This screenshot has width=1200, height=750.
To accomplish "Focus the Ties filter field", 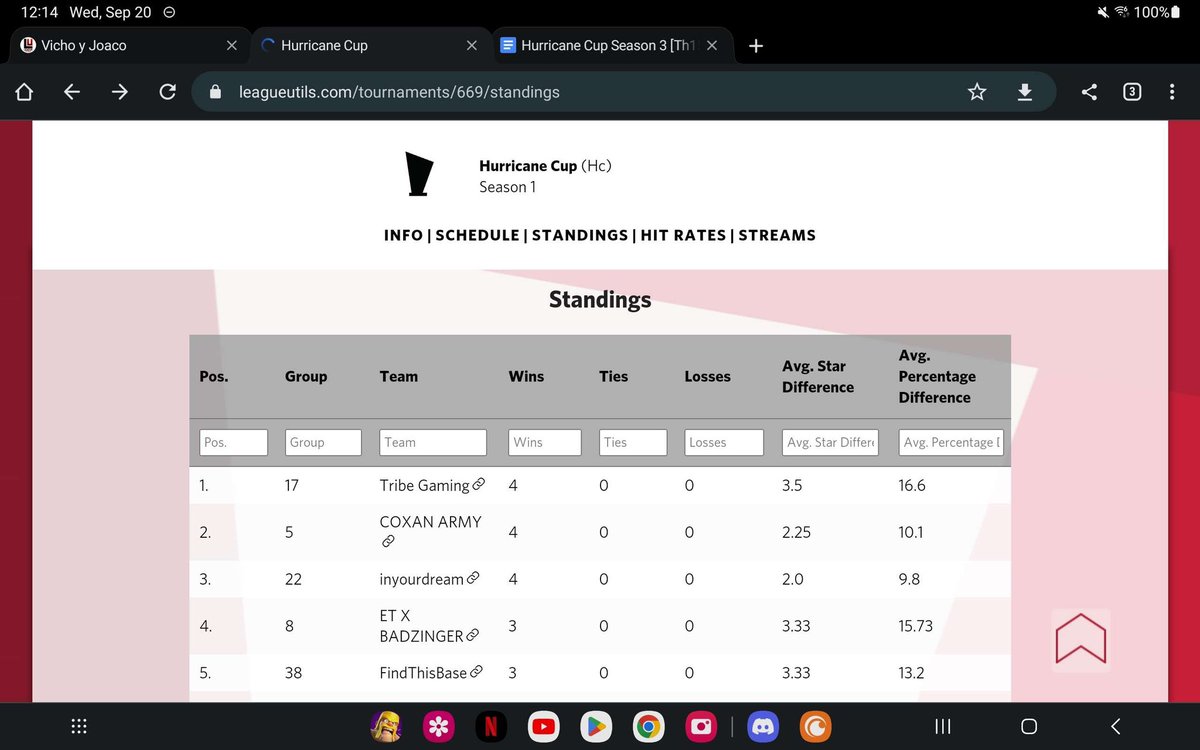I will click(x=633, y=442).
